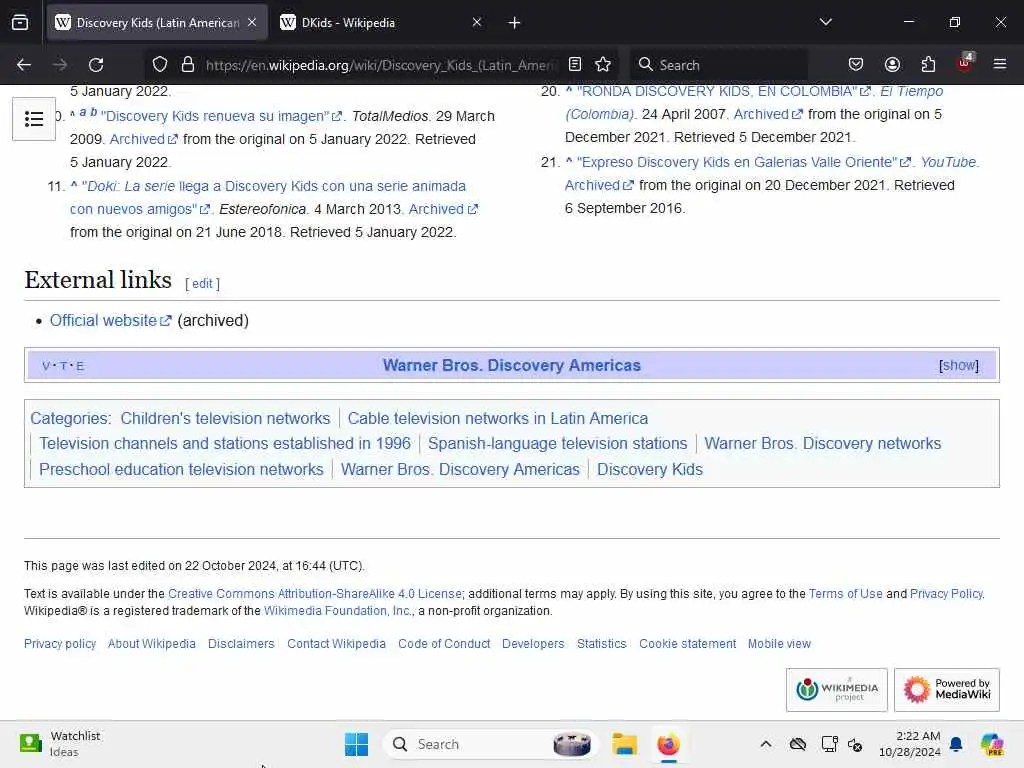Click the Windows taskbar Search field
The height and width of the screenshot is (768, 1024).
[x=490, y=744]
